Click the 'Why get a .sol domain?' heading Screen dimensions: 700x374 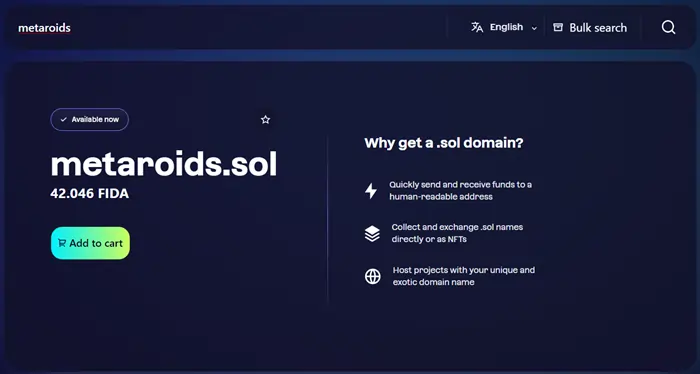point(444,143)
